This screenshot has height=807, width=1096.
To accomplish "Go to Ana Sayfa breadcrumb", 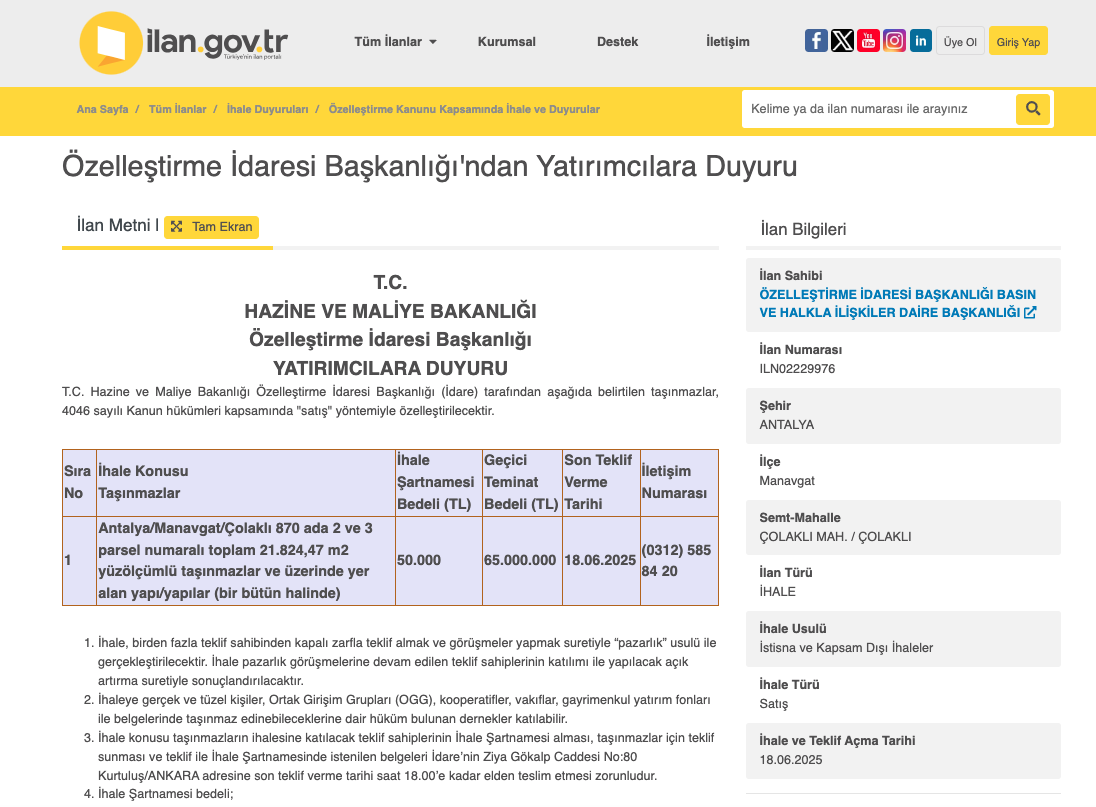I will tap(102, 109).
